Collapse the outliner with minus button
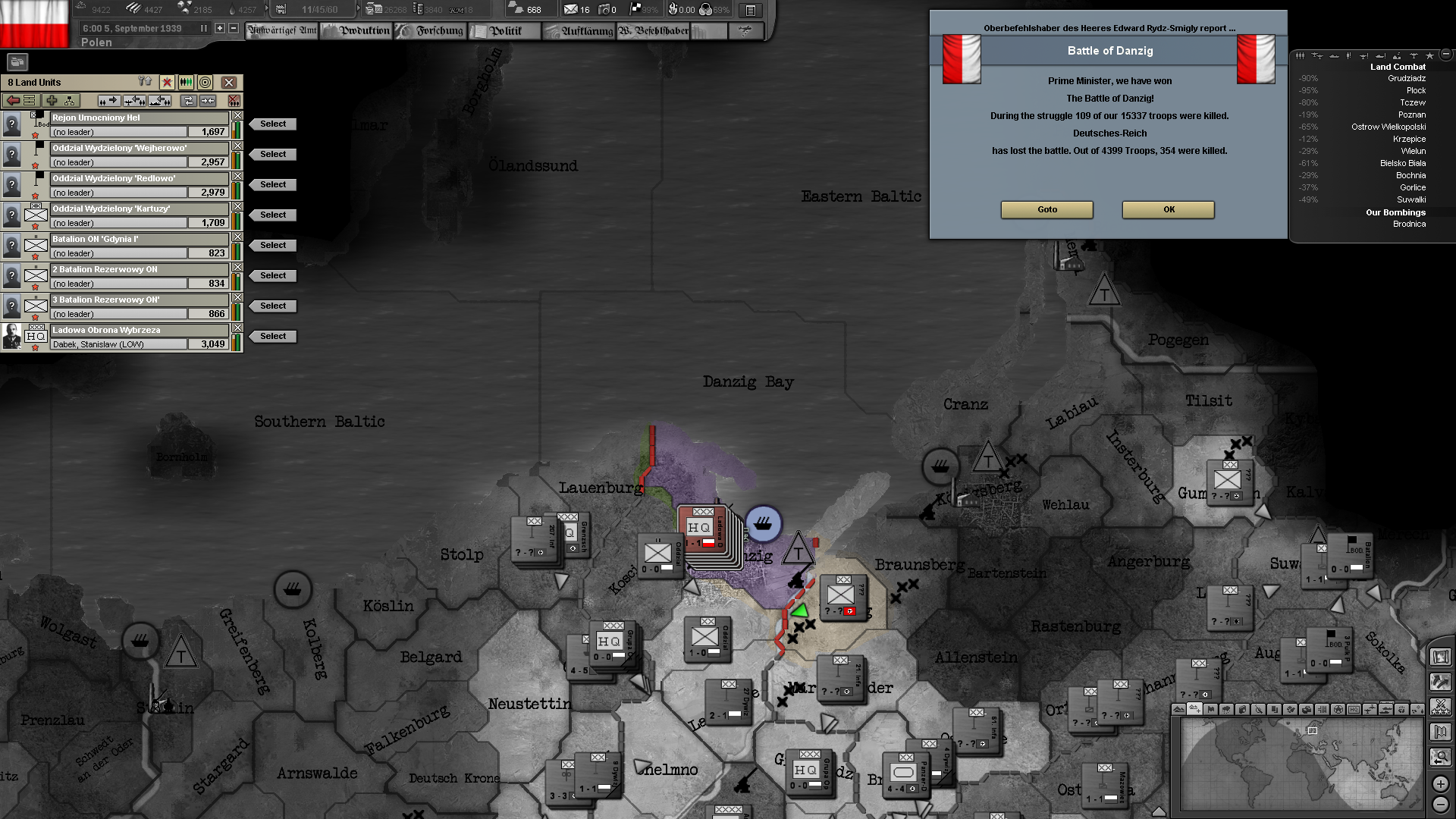The width and height of the screenshot is (1456, 819). [1446, 54]
